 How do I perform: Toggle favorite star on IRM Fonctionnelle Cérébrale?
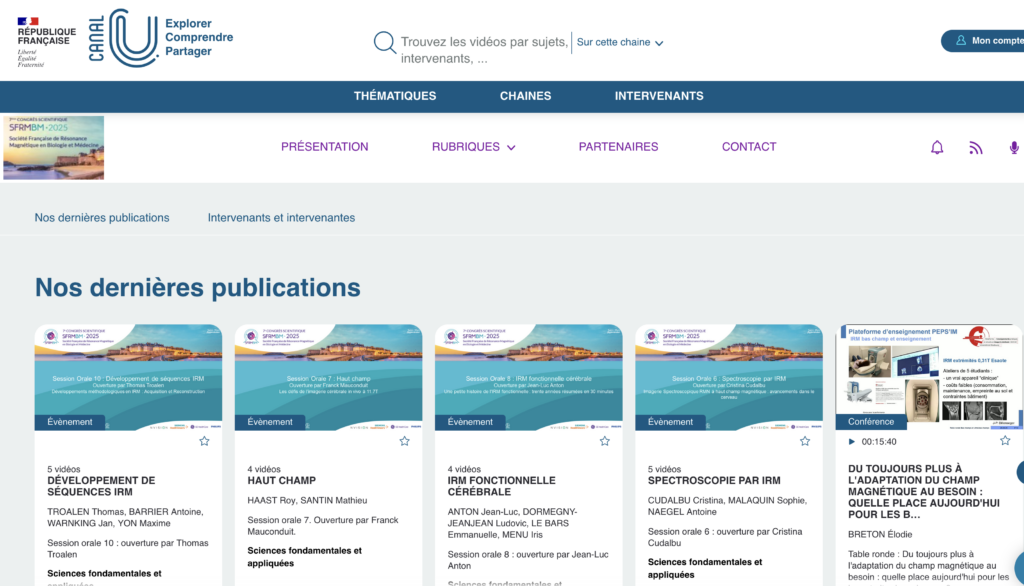point(604,441)
